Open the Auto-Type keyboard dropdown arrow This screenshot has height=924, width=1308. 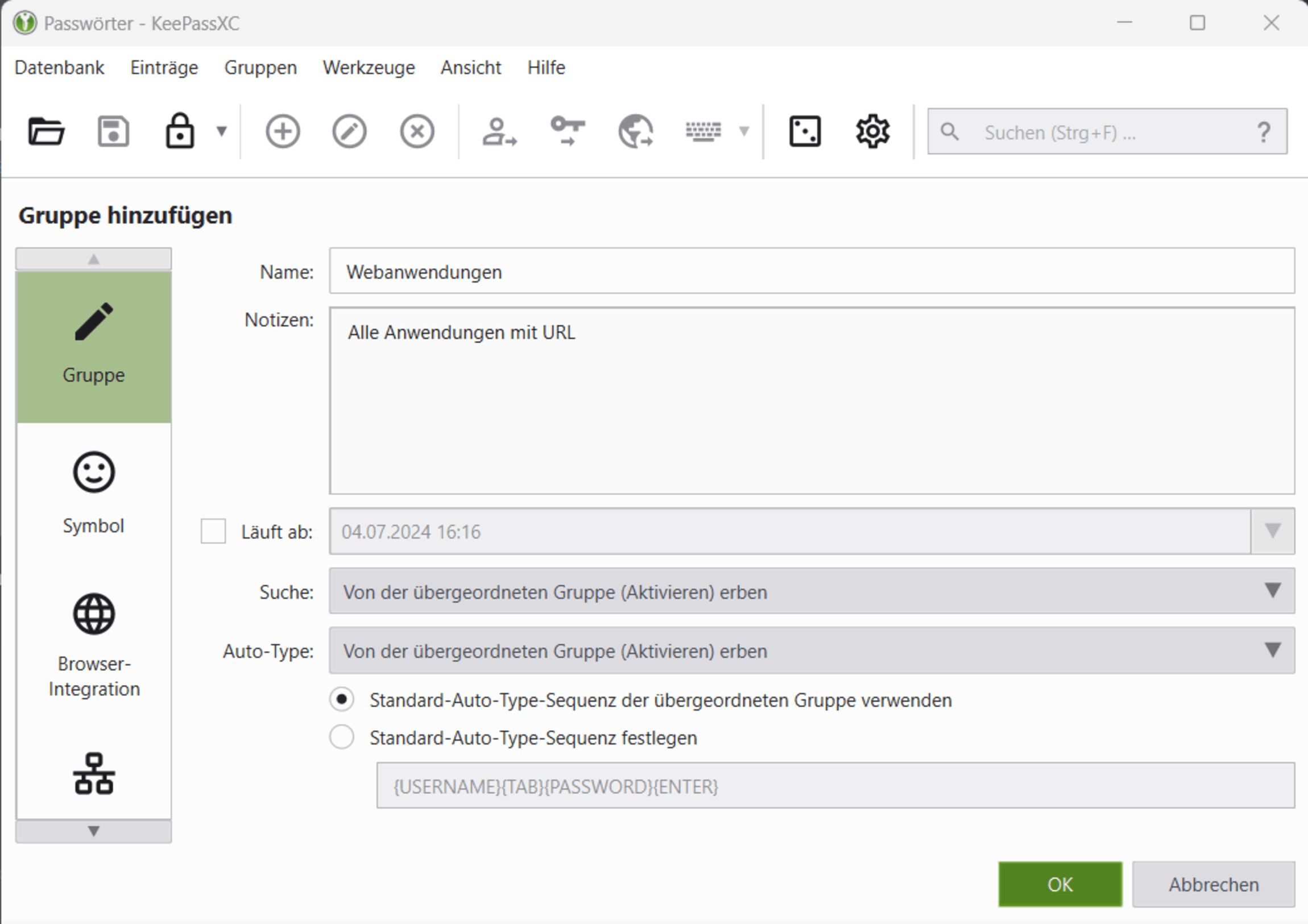point(744,131)
